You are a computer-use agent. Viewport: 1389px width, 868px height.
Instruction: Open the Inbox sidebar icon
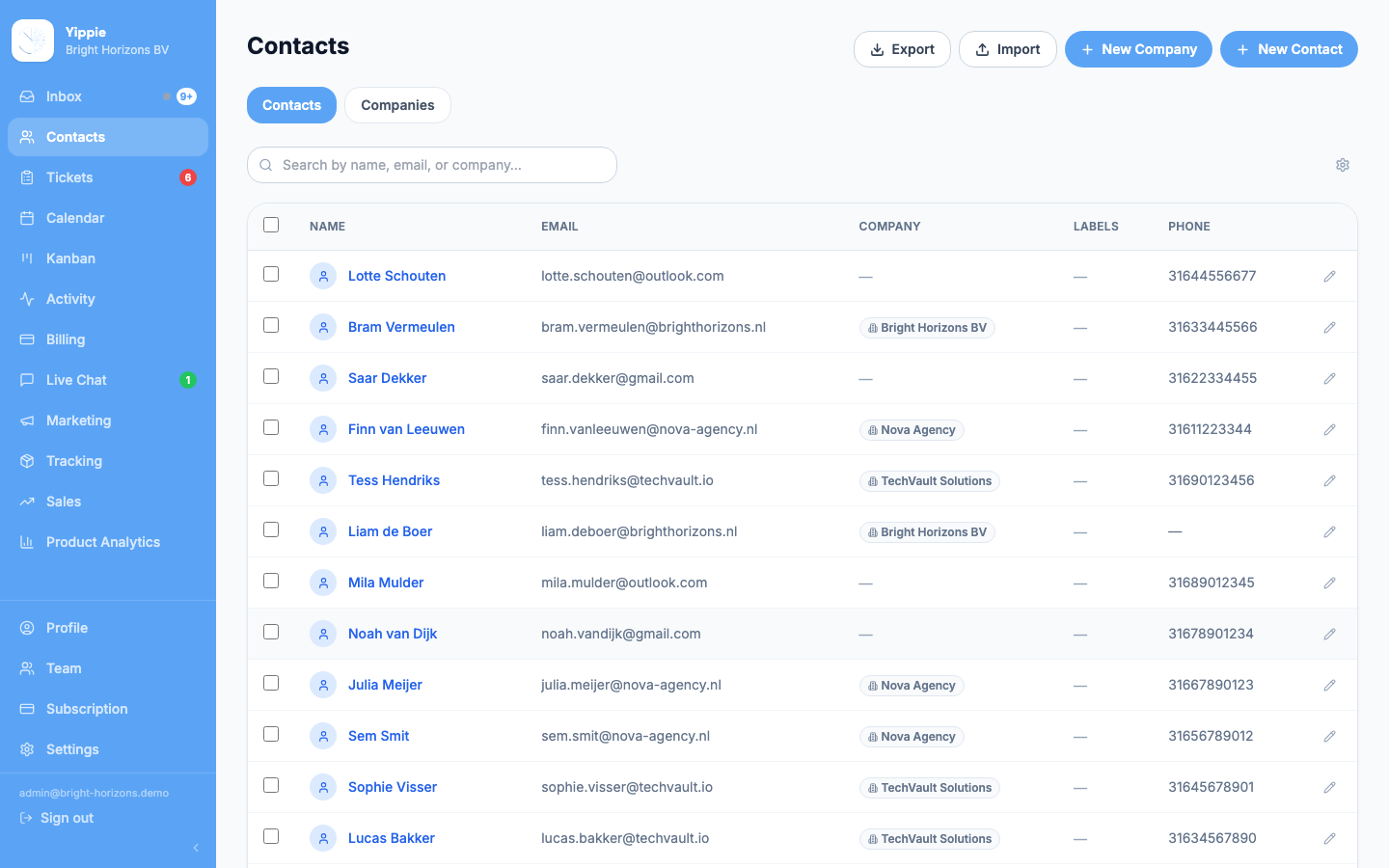pyautogui.click(x=27, y=96)
